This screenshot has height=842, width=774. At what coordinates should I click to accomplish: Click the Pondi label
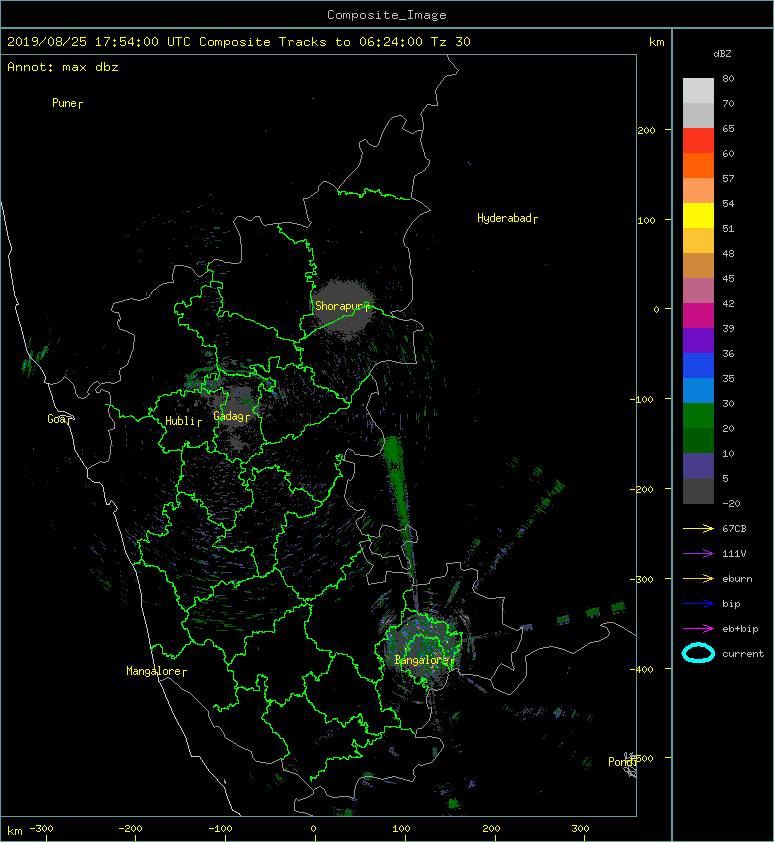[x=621, y=761]
